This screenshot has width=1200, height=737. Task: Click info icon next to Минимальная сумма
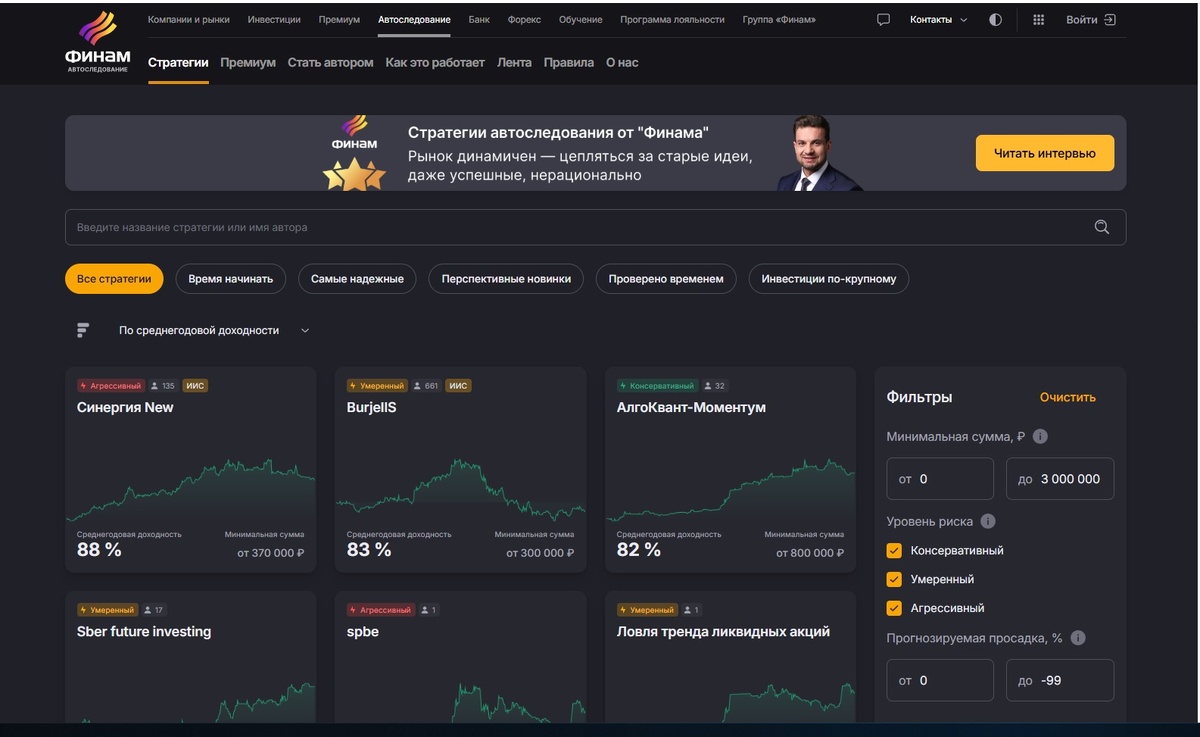1040,437
